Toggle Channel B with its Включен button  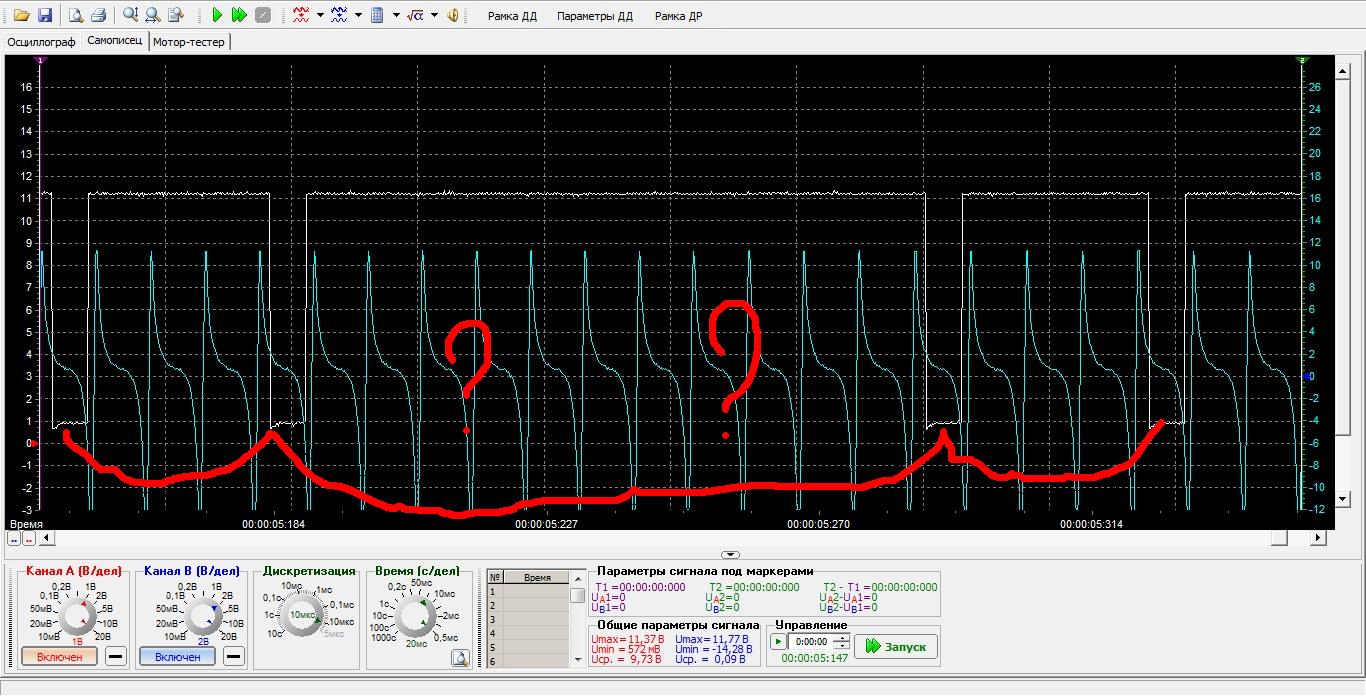pos(177,656)
